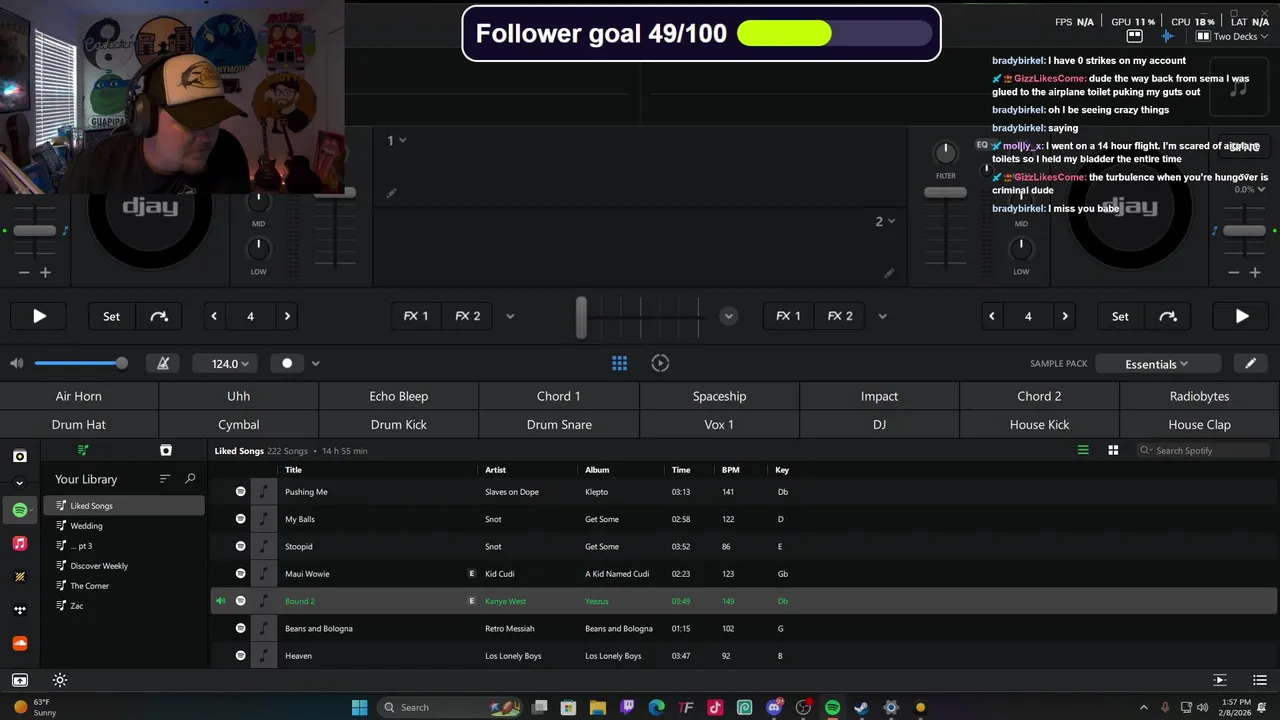Expand left deck FX dropdown chevron
The width and height of the screenshot is (1280, 720).
point(510,316)
